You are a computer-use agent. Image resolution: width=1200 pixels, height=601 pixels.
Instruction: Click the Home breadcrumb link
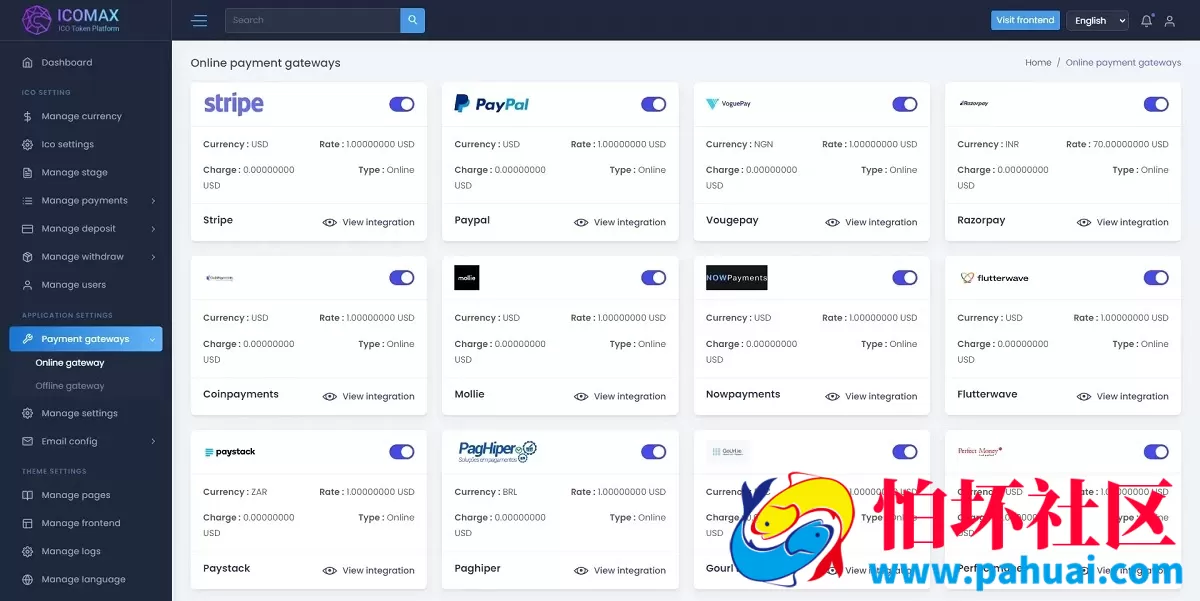pos(1038,62)
